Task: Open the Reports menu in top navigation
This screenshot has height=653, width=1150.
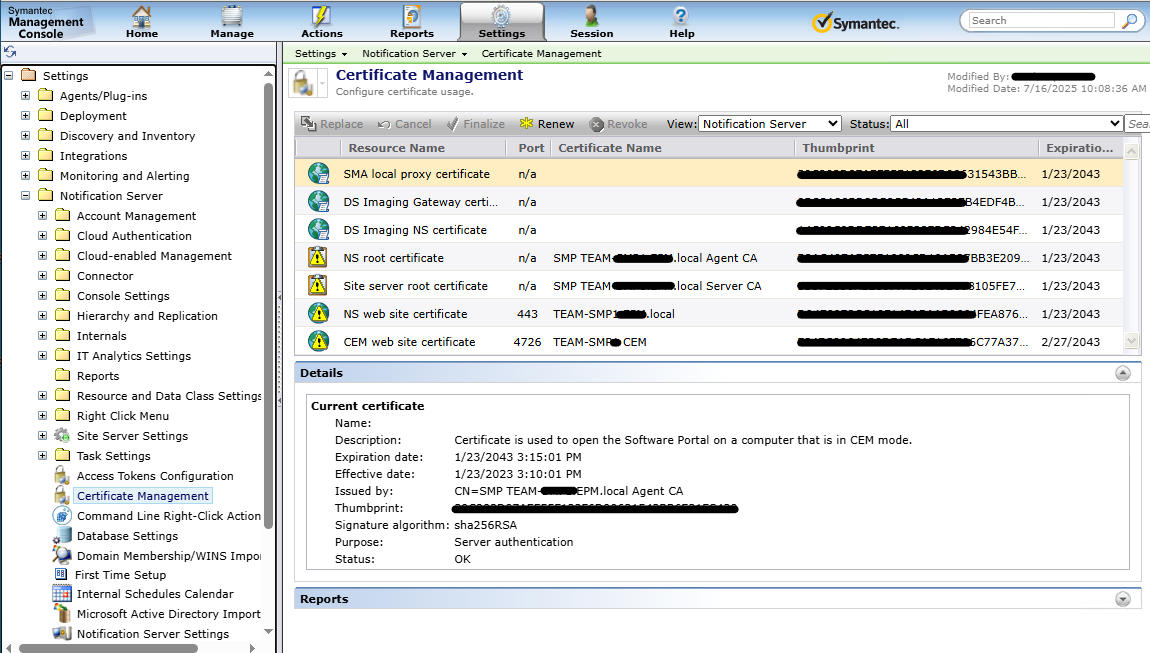Action: (x=412, y=21)
